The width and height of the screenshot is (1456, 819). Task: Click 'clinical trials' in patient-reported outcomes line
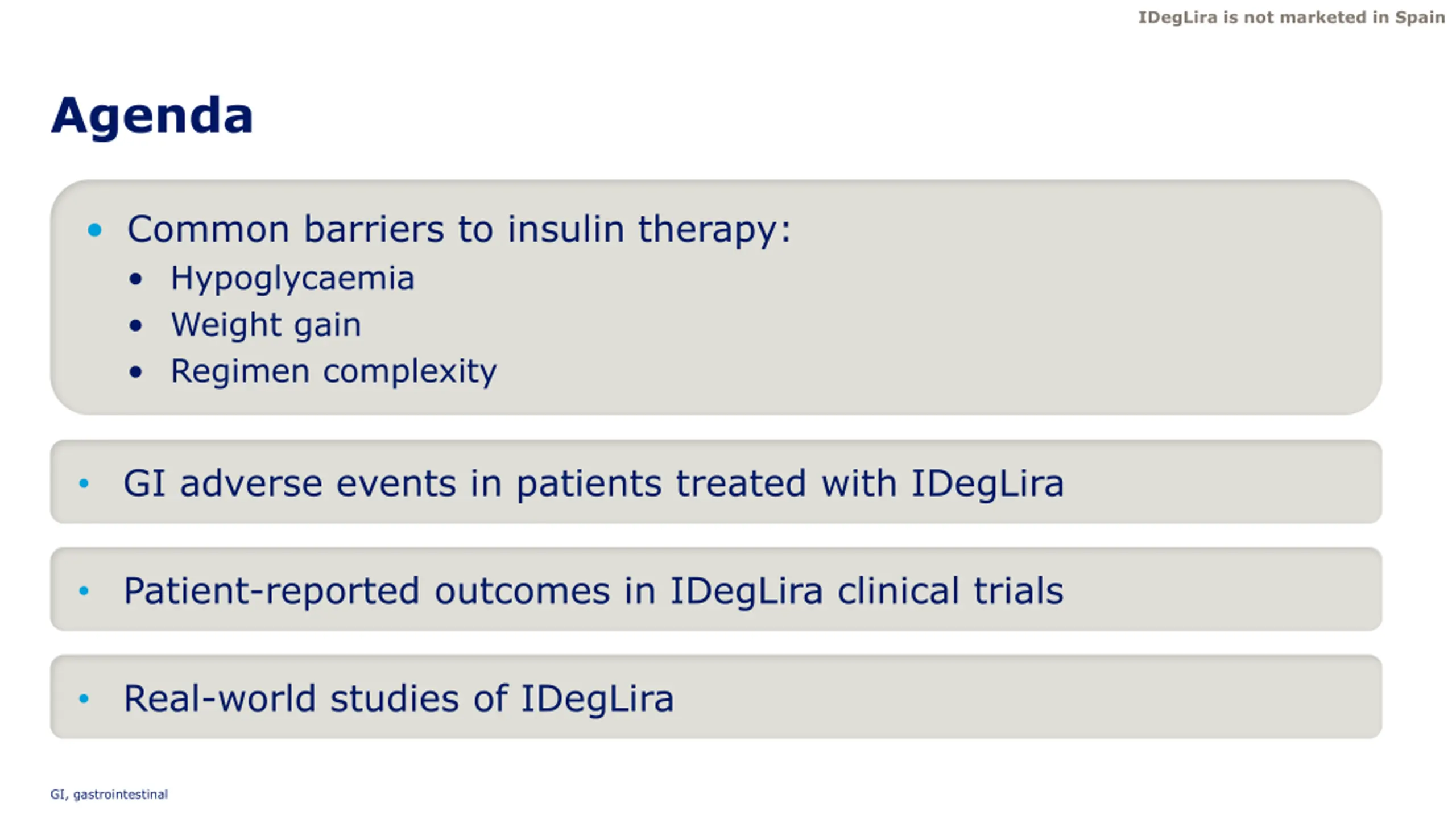pyautogui.click(x=950, y=590)
